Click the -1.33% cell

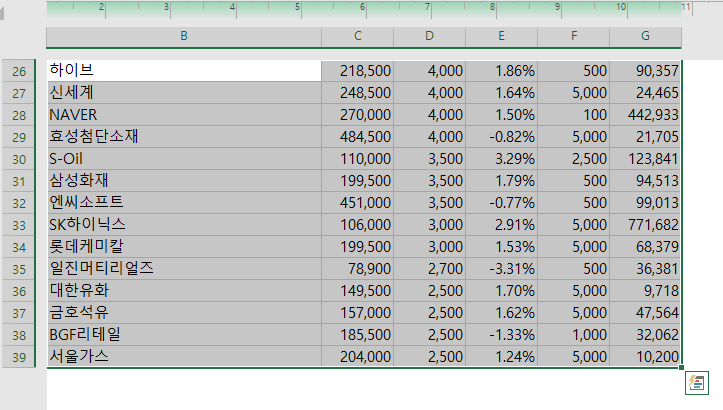501,334
